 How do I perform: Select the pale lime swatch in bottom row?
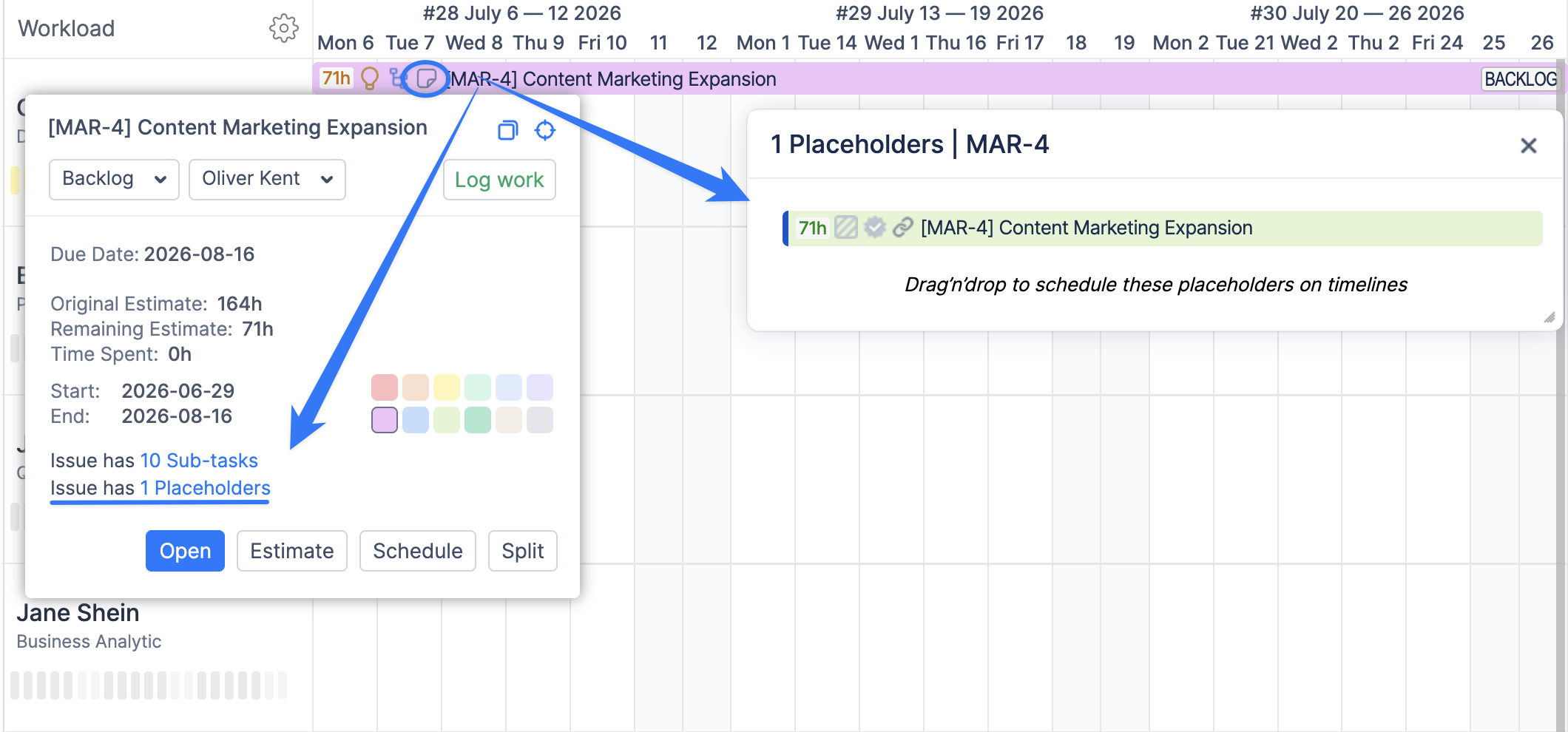(x=447, y=420)
